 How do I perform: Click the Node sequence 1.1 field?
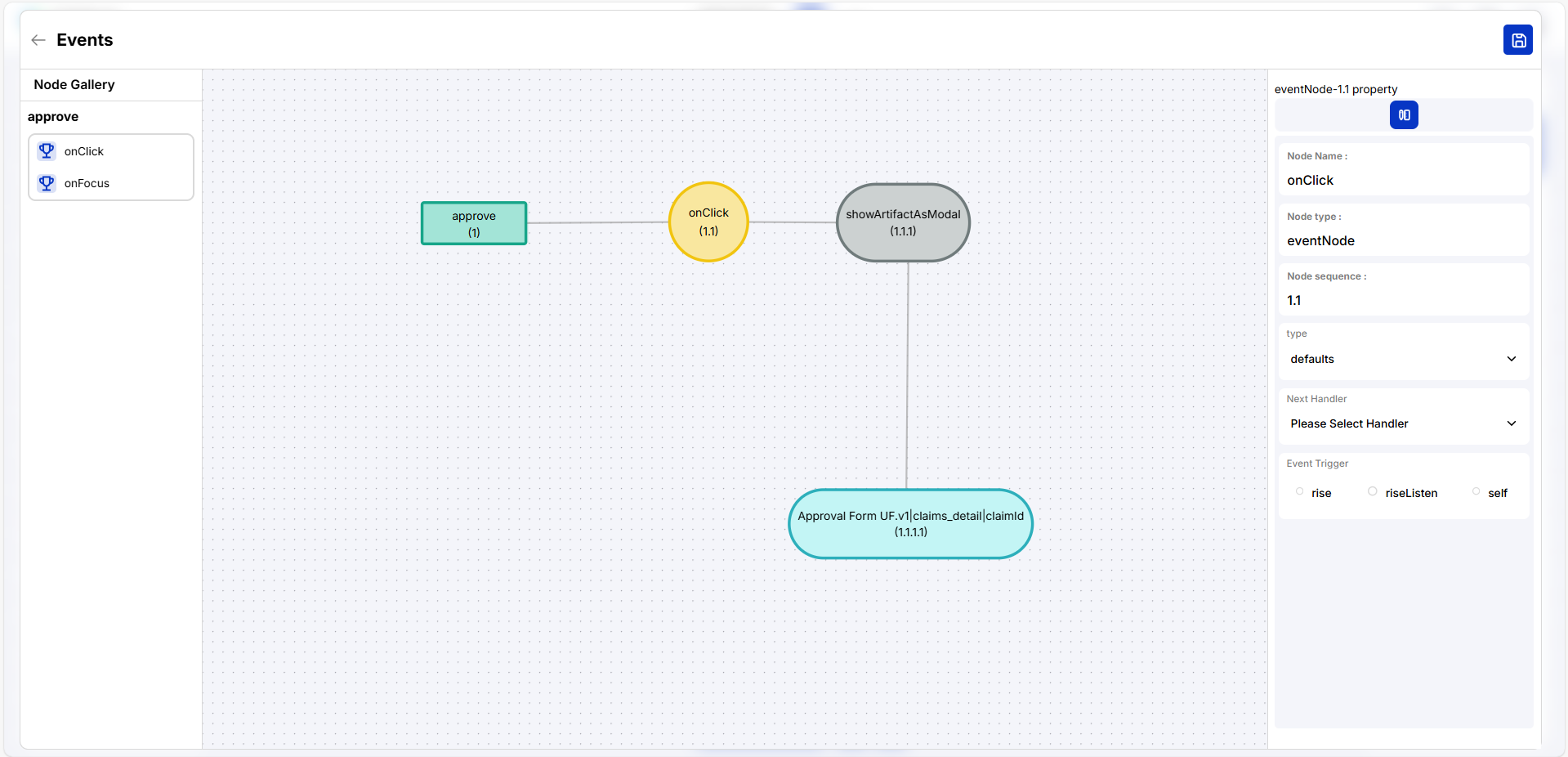click(x=1402, y=300)
